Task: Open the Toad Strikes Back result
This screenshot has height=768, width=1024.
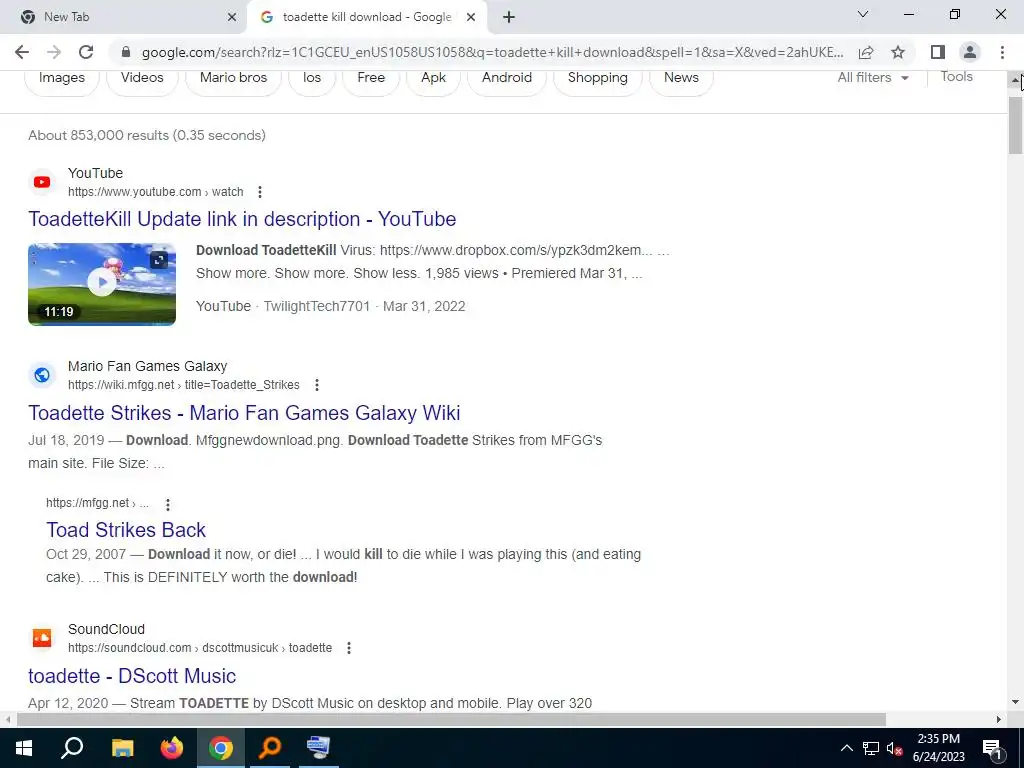Action: point(126,530)
